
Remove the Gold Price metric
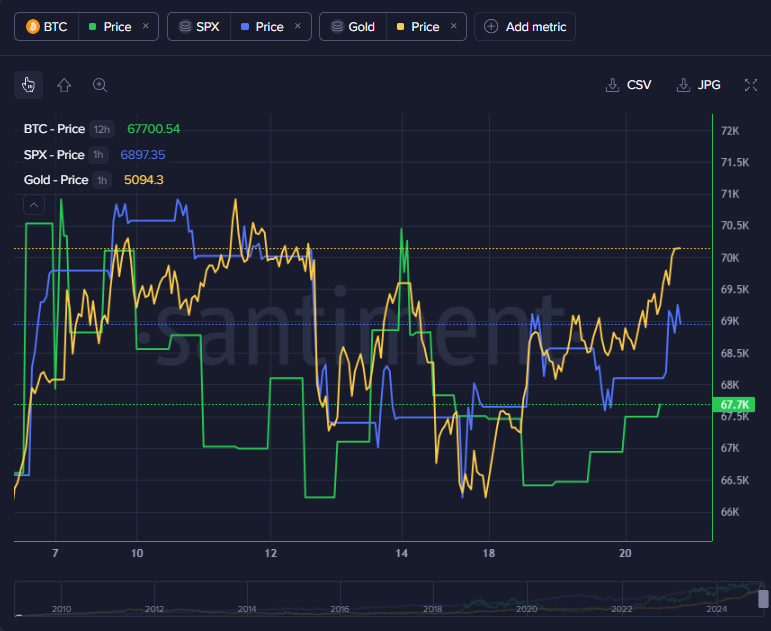click(x=454, y=27)
